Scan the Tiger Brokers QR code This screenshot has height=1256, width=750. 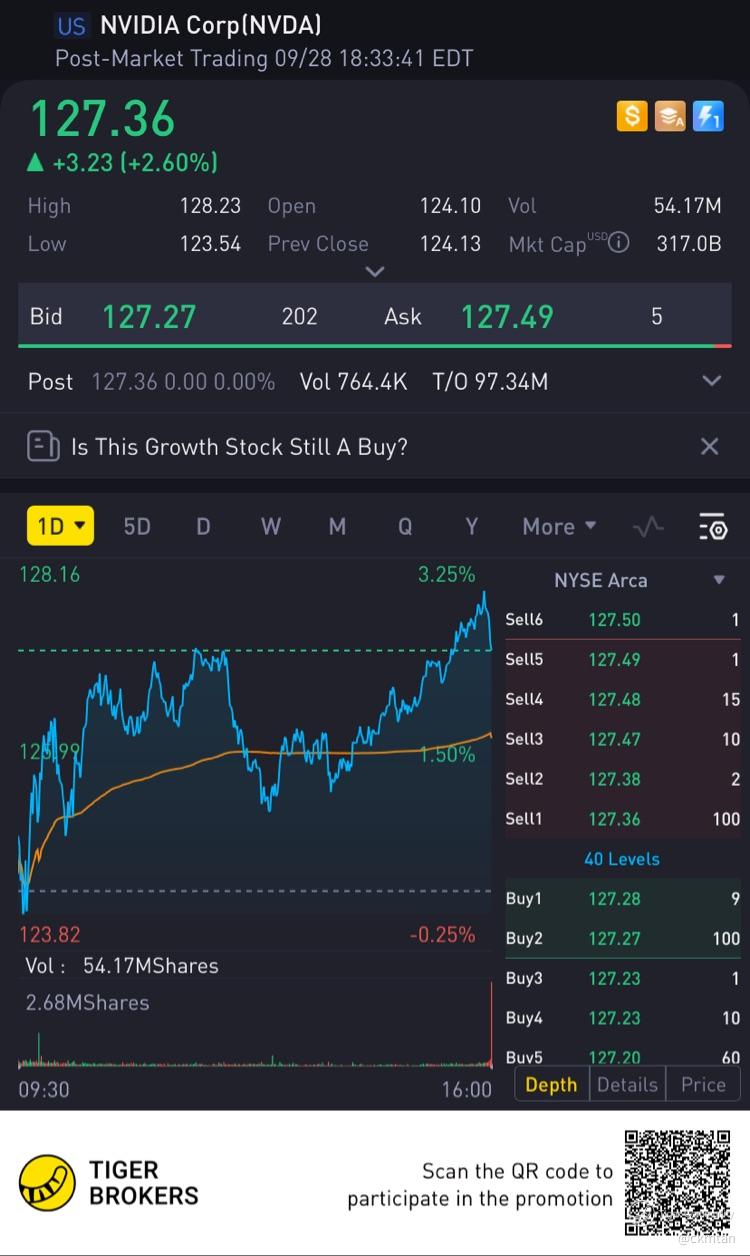tap(678, 1183)
